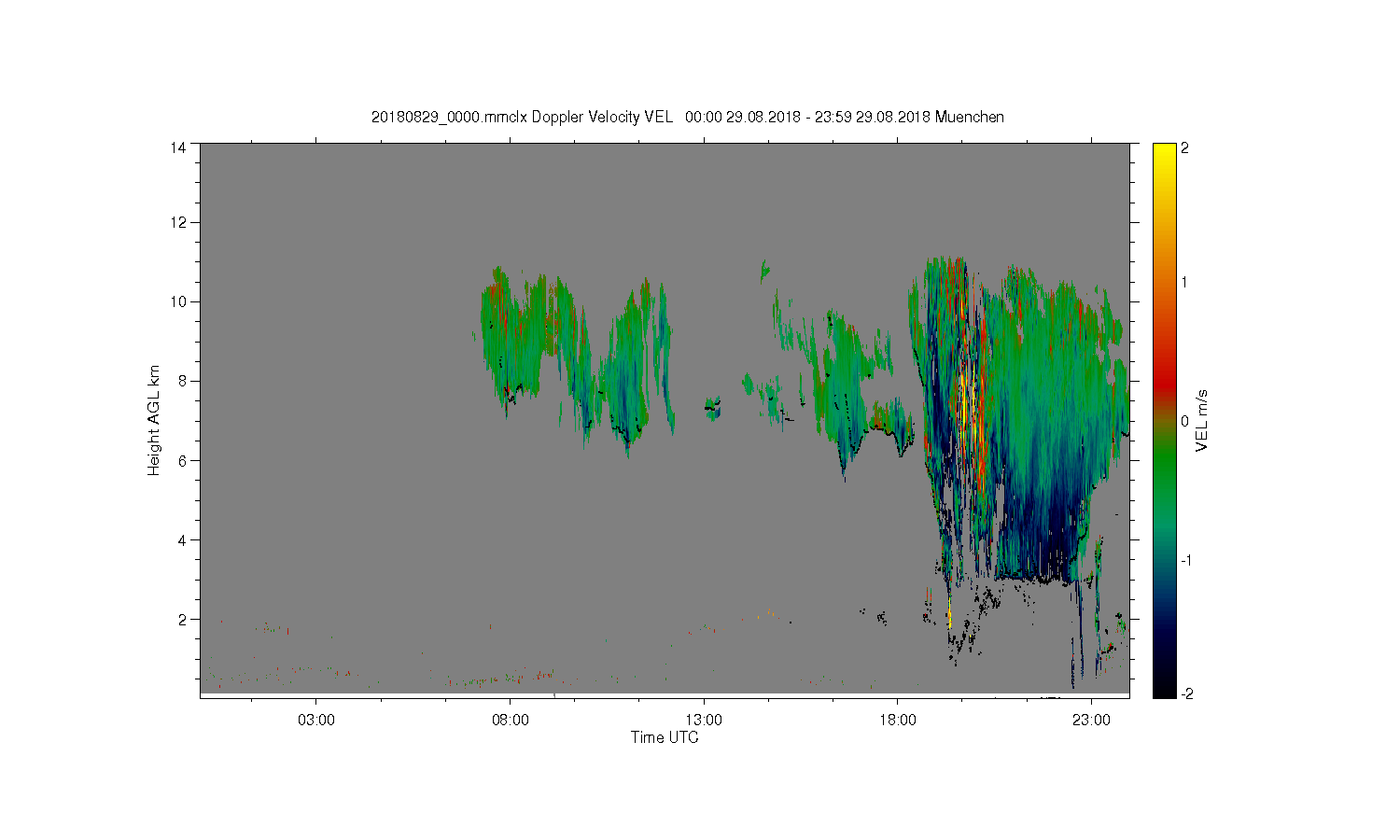This screenshot has width=1400, height=840.
Task: Click the 23:00 time tick label
Action: click(x=1092, y=720)
